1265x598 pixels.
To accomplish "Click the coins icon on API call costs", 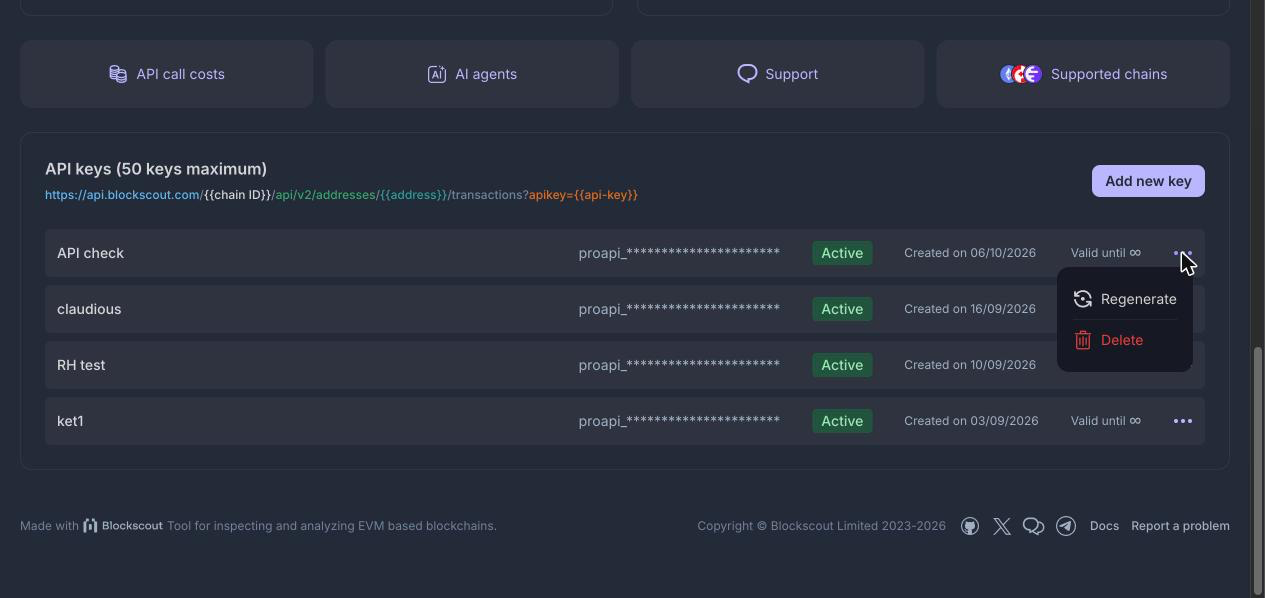I will click(x=118, y=74).
